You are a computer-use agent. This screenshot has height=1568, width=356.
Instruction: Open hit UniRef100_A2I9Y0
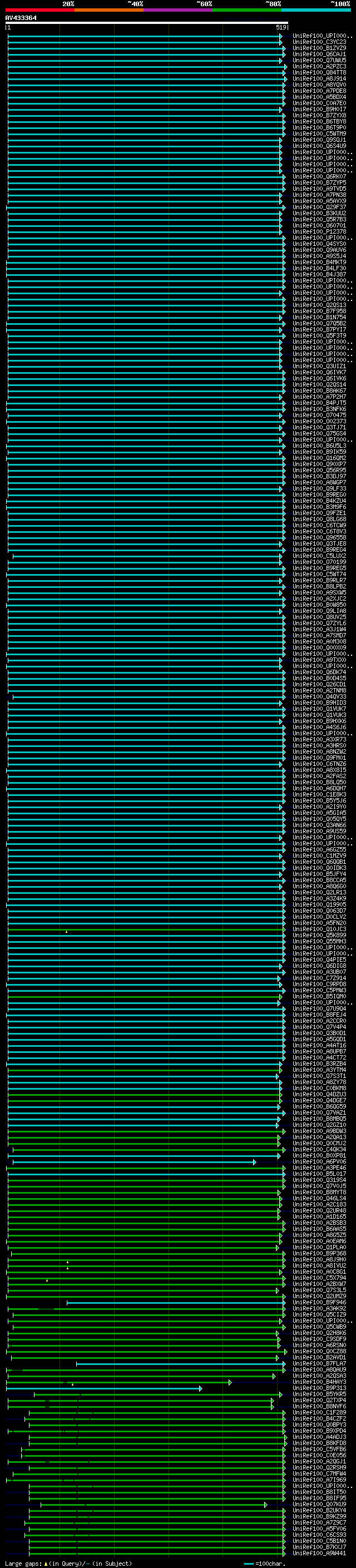click(x=319, y=807)
